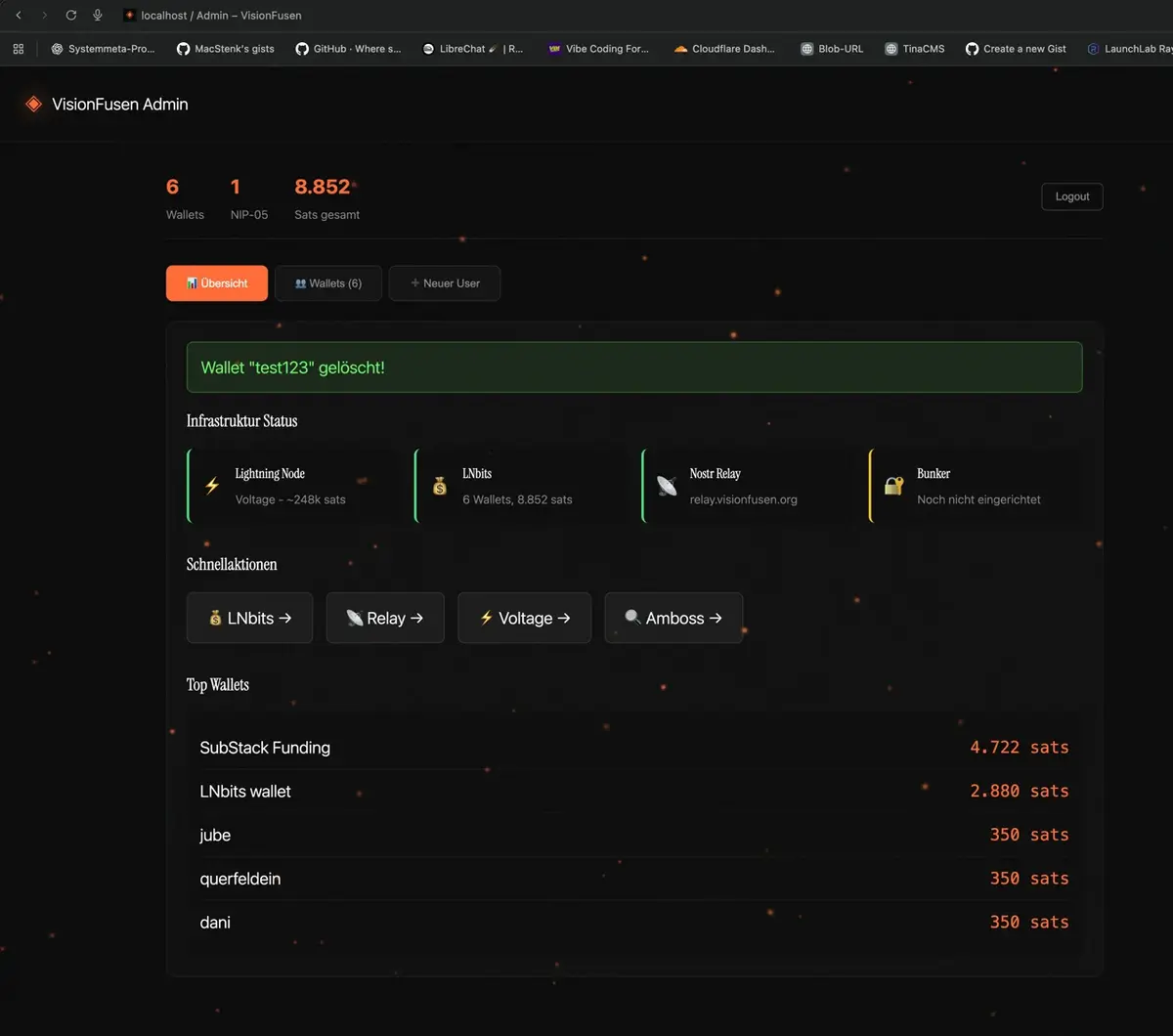
Task: Click the Bunker lock icon
Action: pyautogui.click(x=893, y=486)
